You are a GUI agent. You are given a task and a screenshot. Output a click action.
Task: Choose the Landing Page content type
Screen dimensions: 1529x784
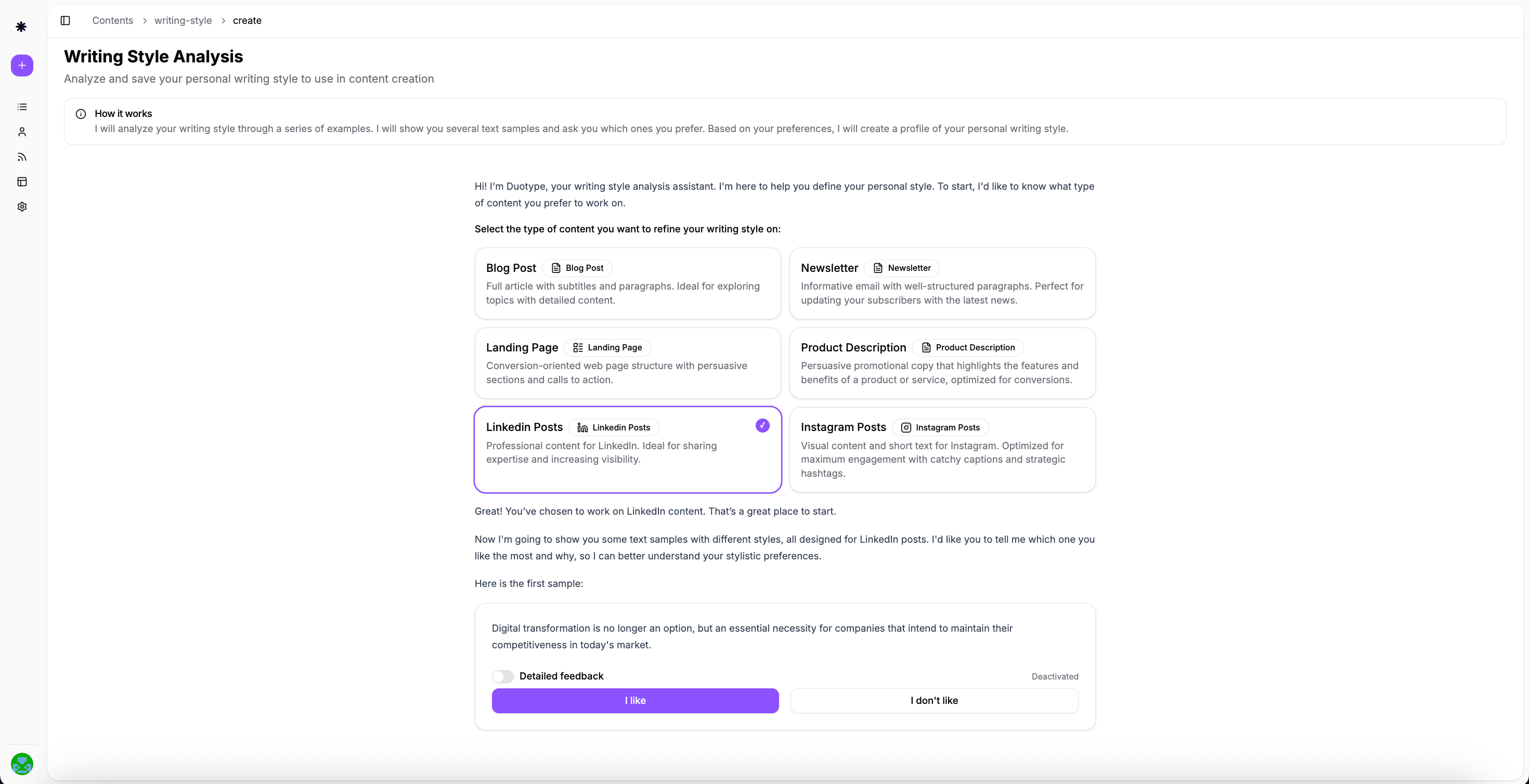[x=627, y=363]
